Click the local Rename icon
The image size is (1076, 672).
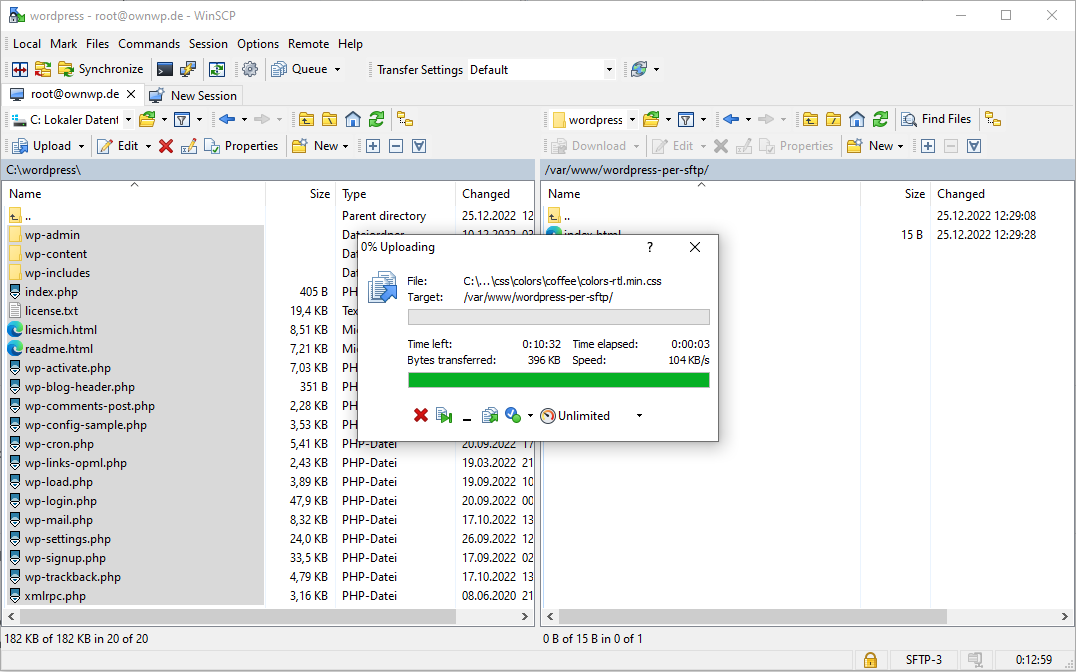[189, 146]
